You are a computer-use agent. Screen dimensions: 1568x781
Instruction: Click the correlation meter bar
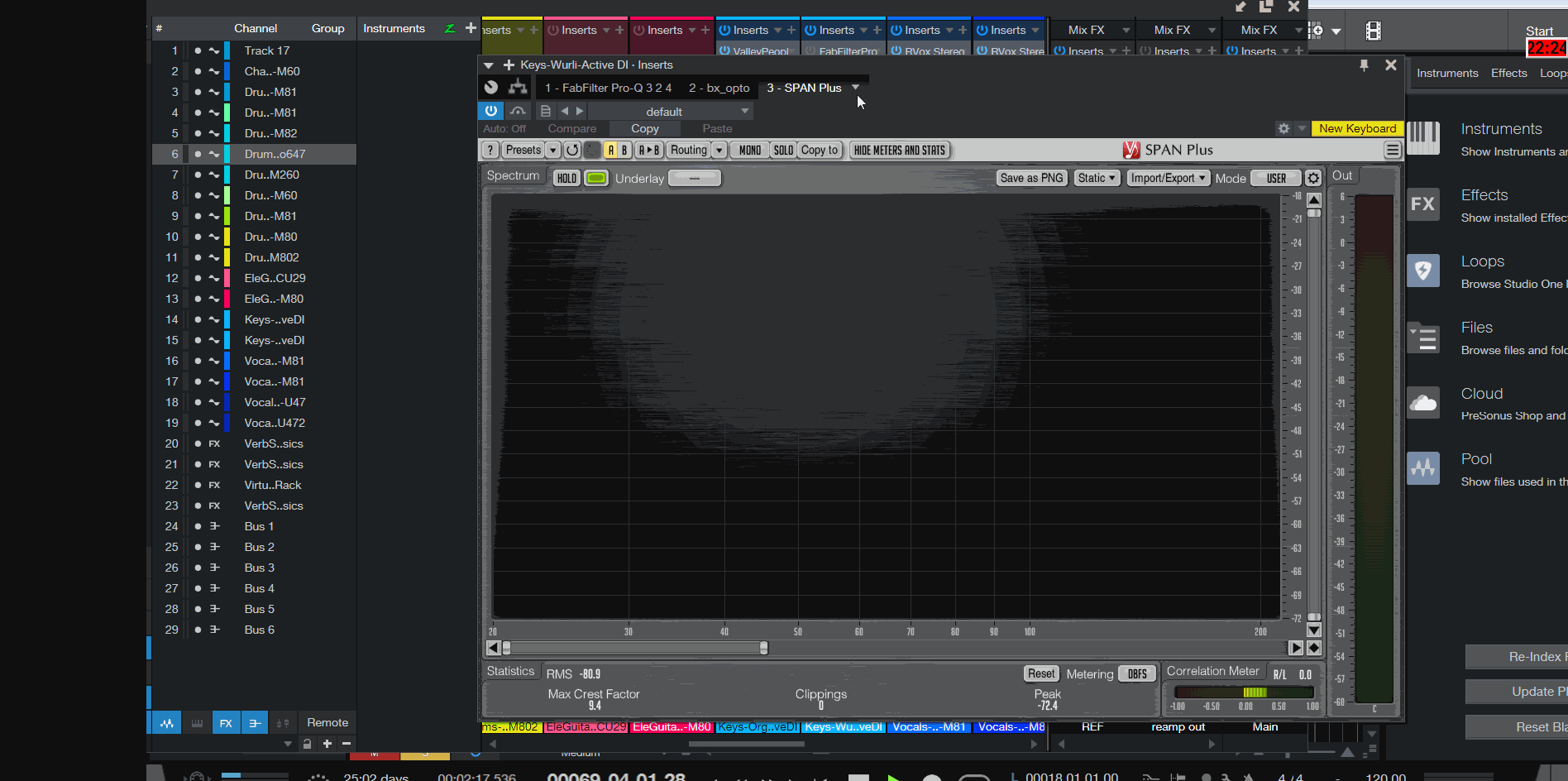coord(1244,692)
